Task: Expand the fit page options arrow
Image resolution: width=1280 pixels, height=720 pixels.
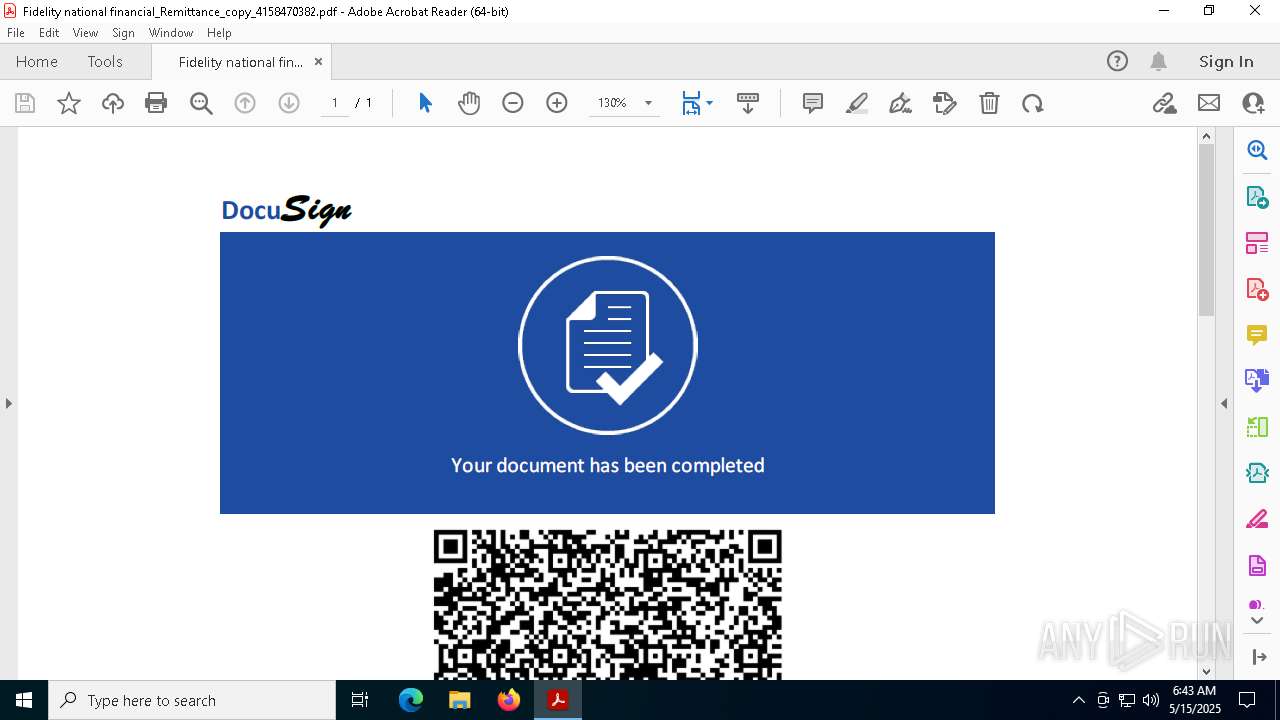Action: (709, 103)
